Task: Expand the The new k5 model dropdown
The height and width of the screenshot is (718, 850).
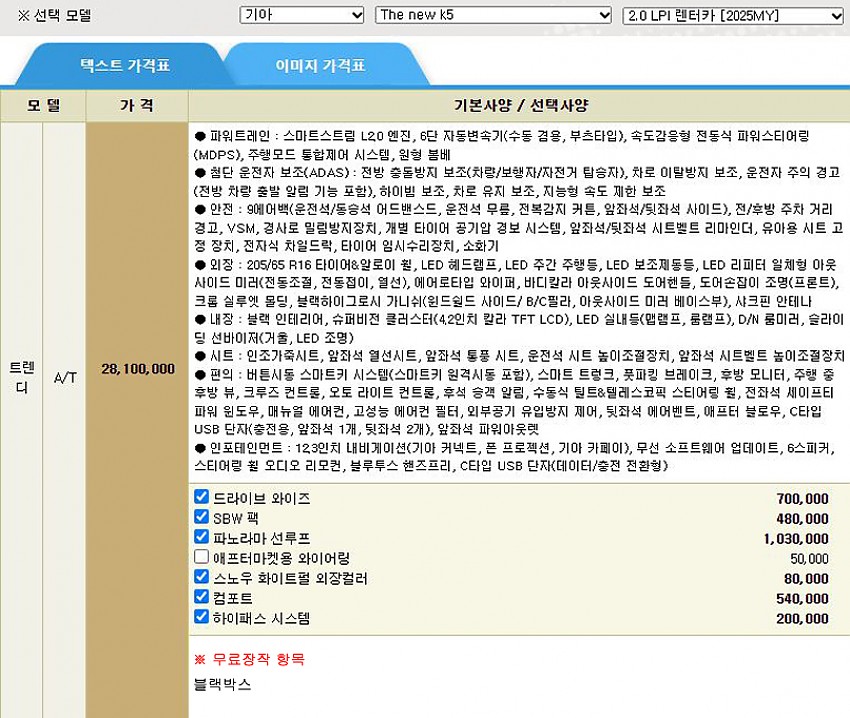Action: point(492,15)
